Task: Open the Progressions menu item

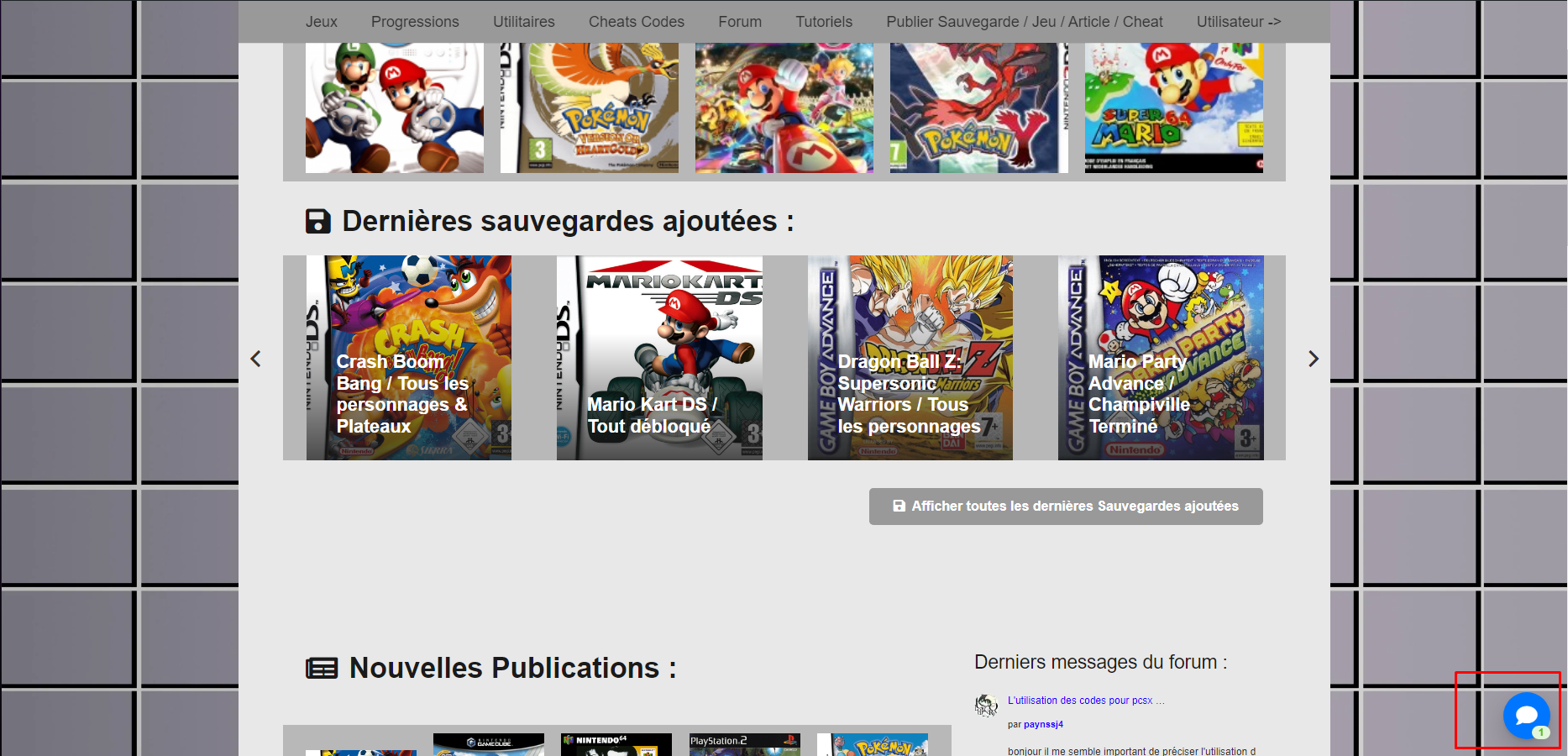Action: tap(415, 22)
